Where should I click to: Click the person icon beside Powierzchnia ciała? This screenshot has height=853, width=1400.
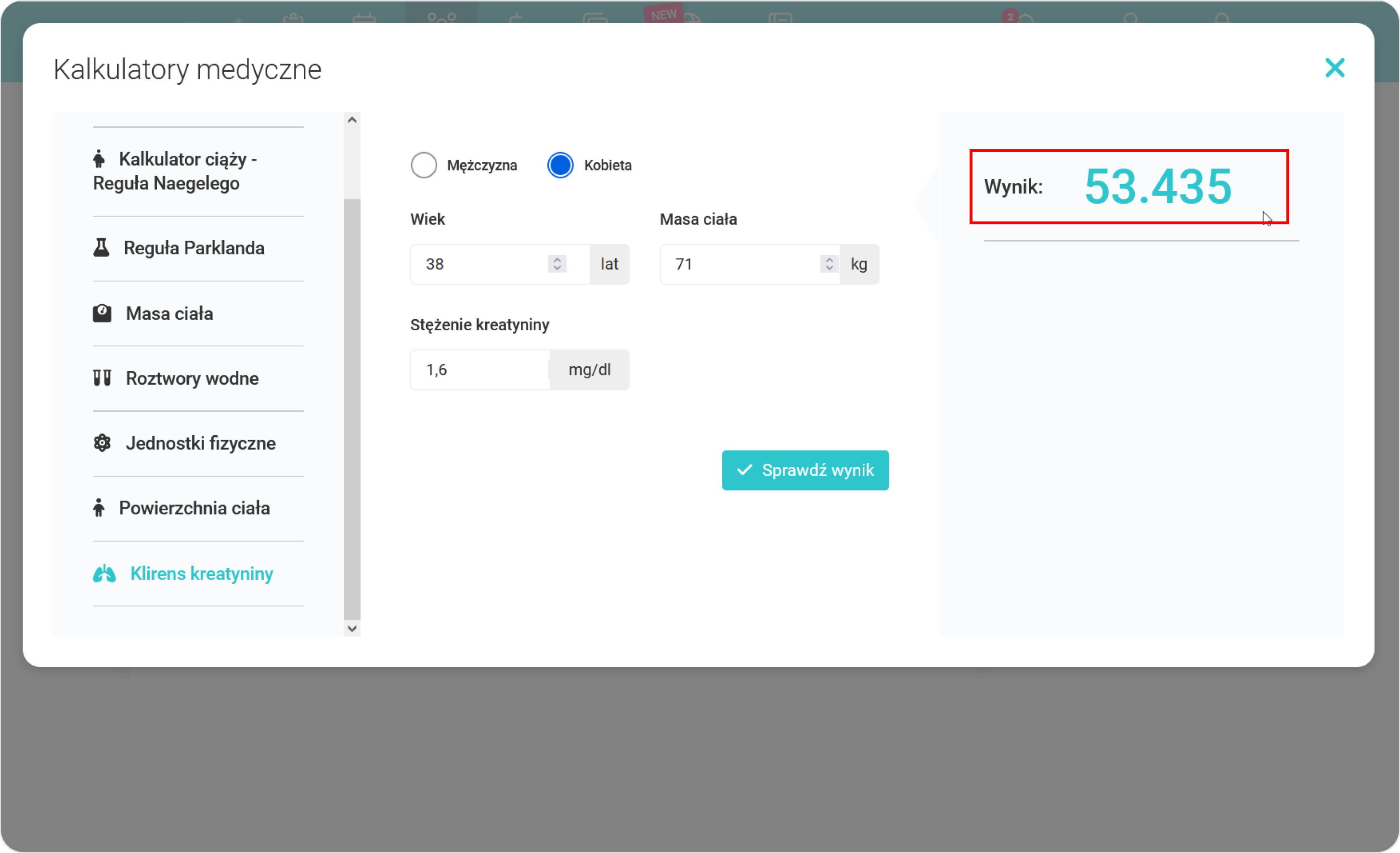pyautogui.click(x=99, y=507)
